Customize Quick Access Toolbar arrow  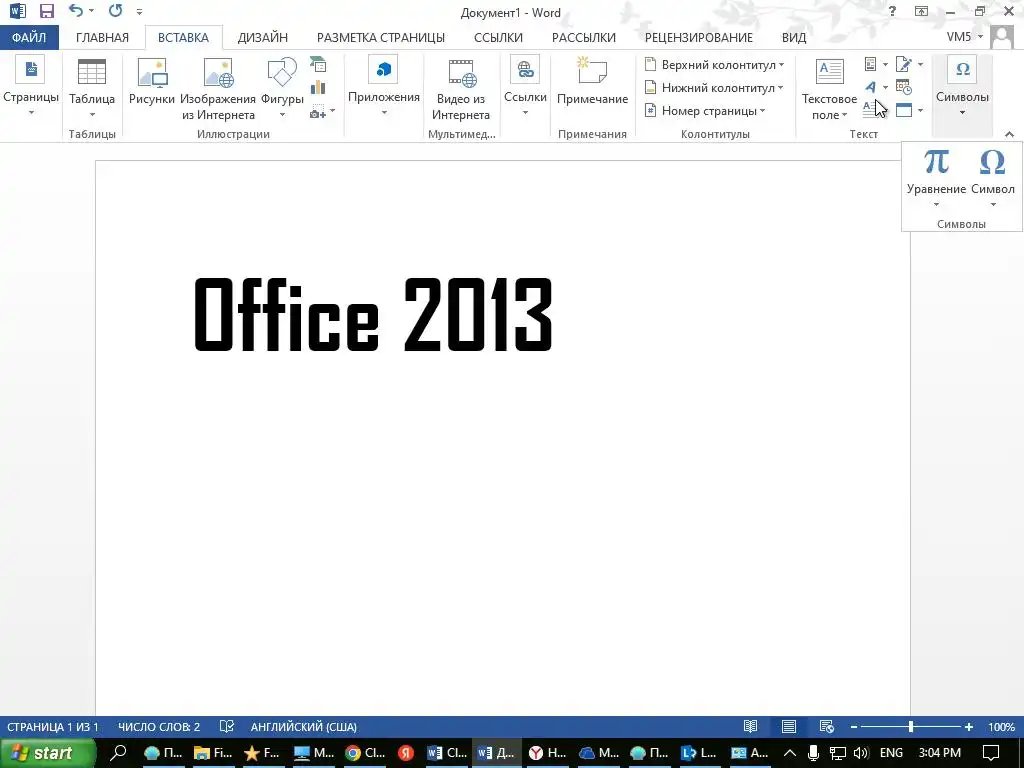[139, 12]
